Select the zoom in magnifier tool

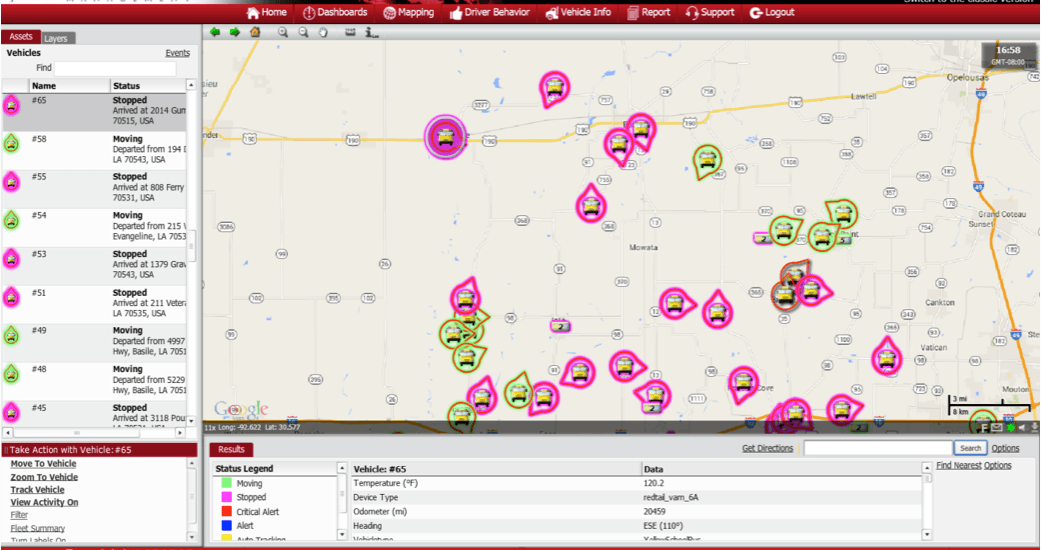click(x=283, y=32)
